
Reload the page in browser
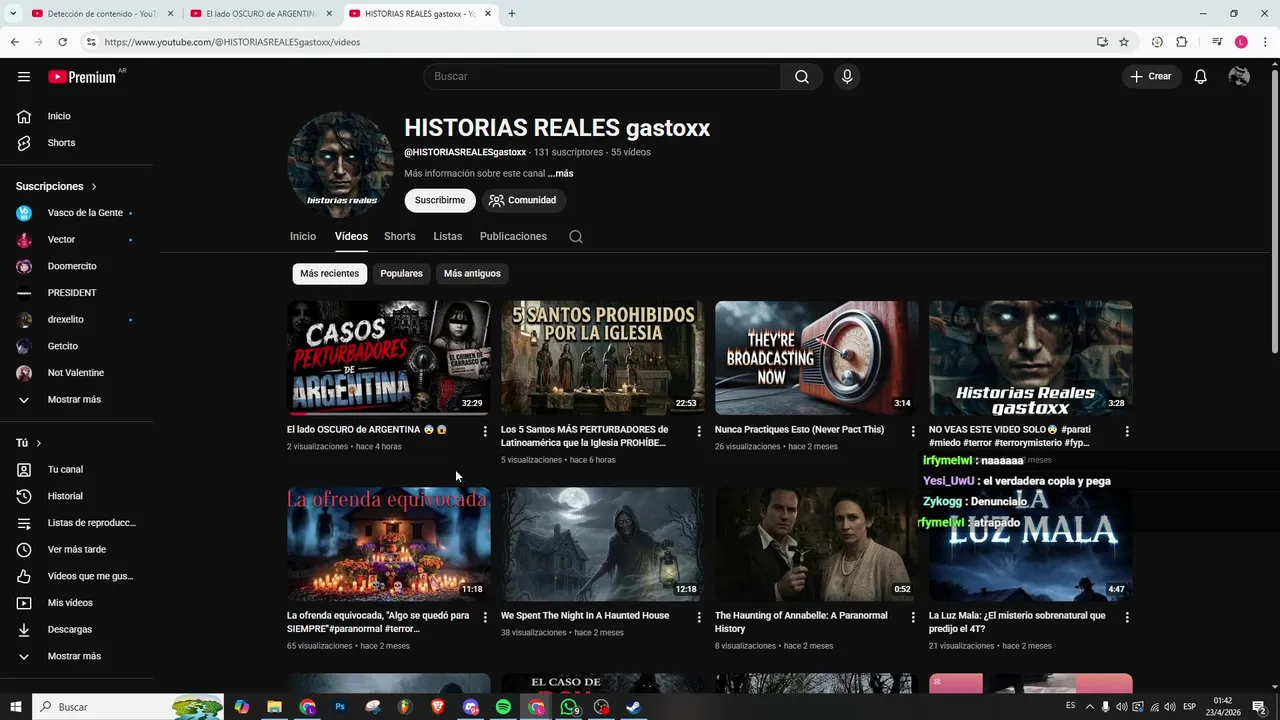[62, 42]
